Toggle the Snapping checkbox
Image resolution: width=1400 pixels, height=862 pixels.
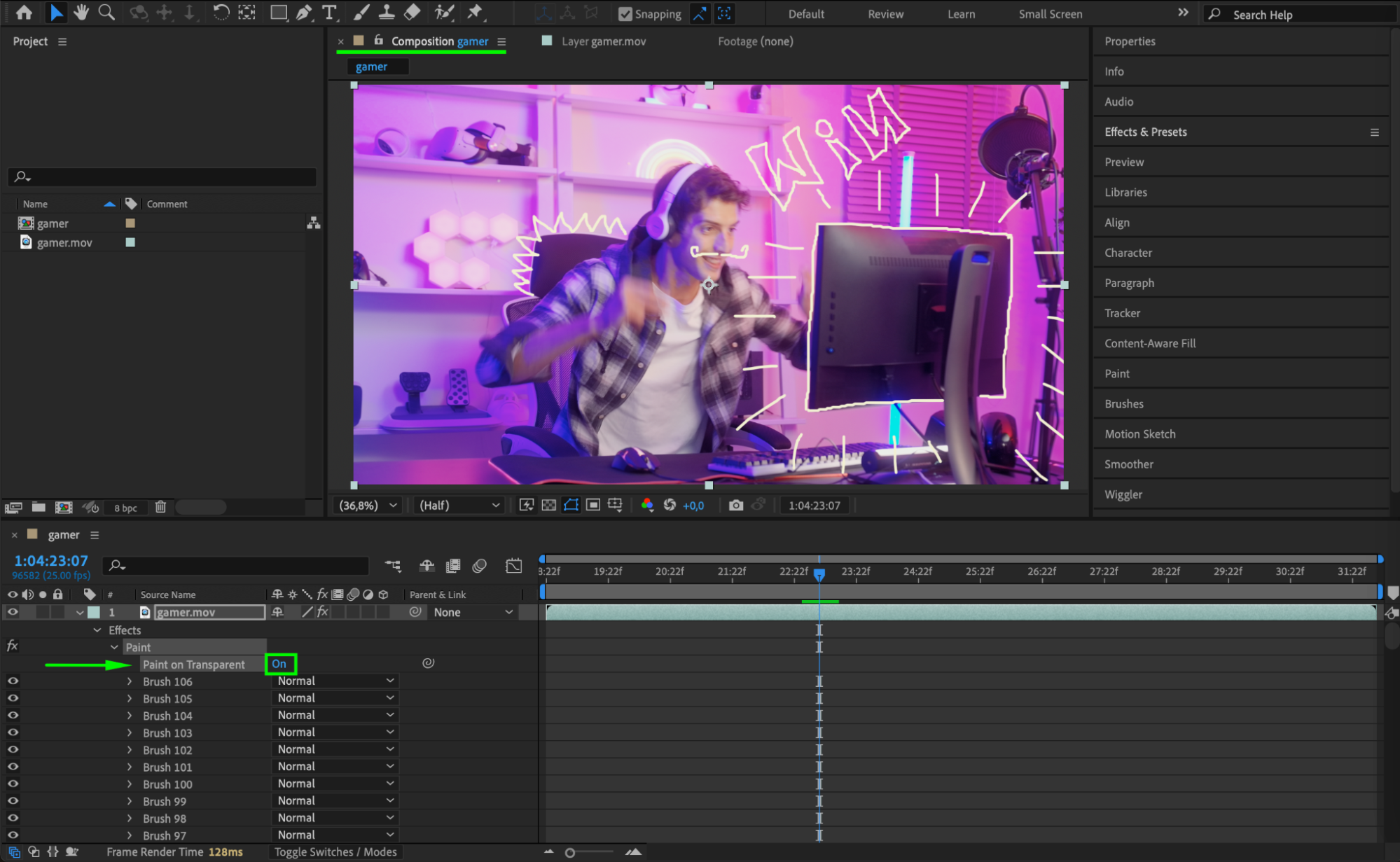(625, 14)
